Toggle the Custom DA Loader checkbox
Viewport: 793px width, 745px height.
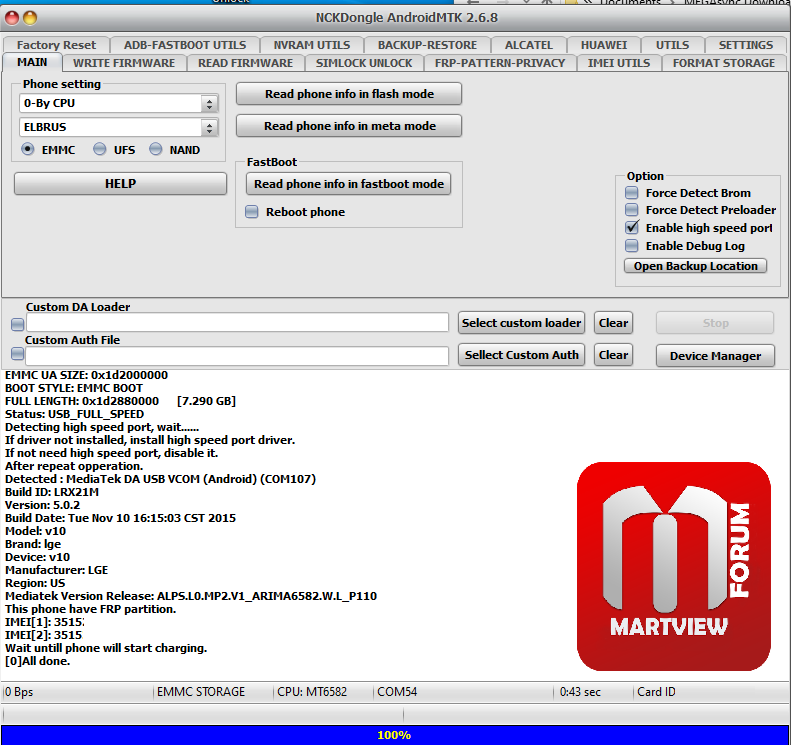[17, 324]
